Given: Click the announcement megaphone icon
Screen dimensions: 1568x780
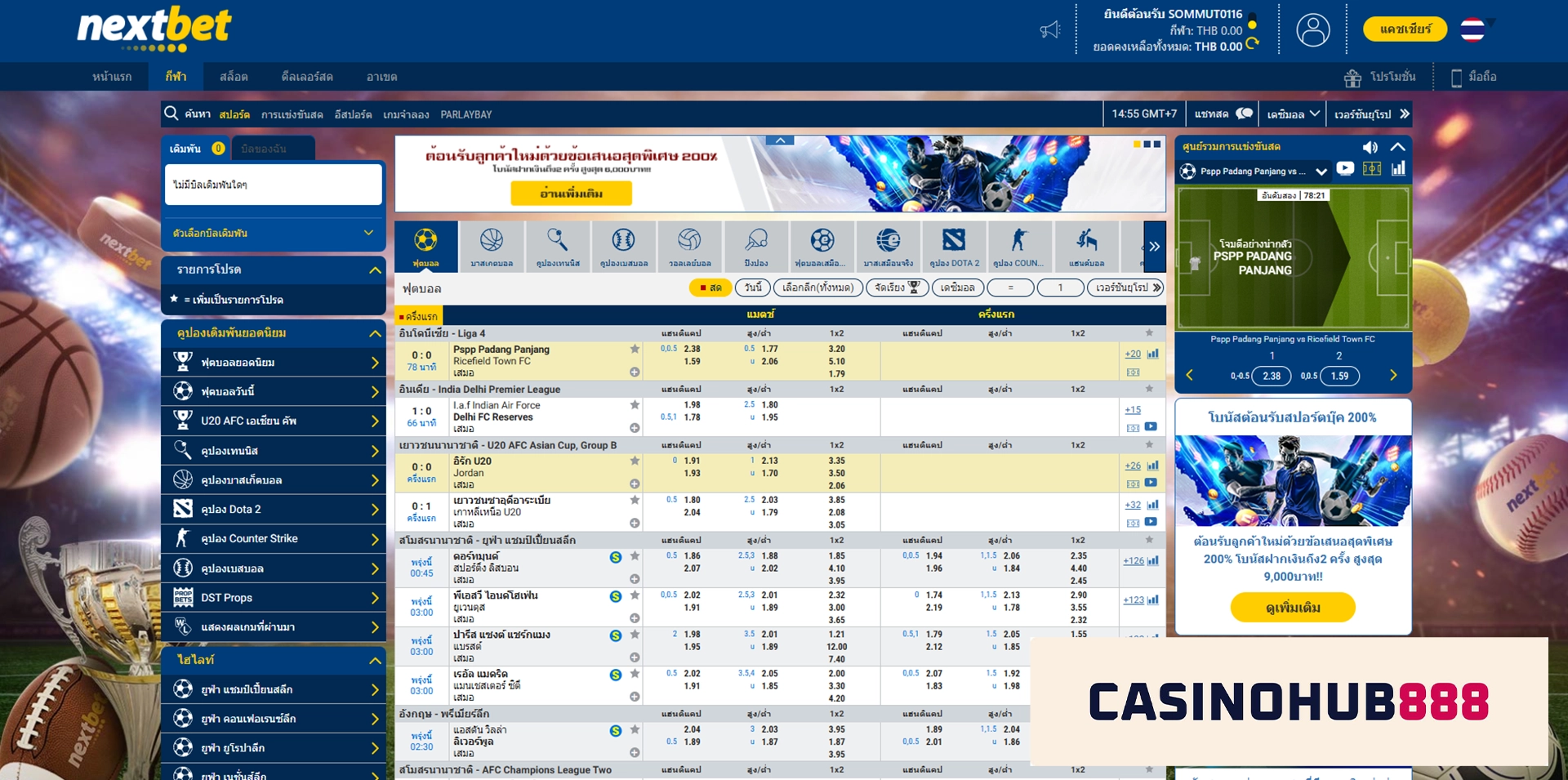Looking at the screenshot, I should [1050, 30].
